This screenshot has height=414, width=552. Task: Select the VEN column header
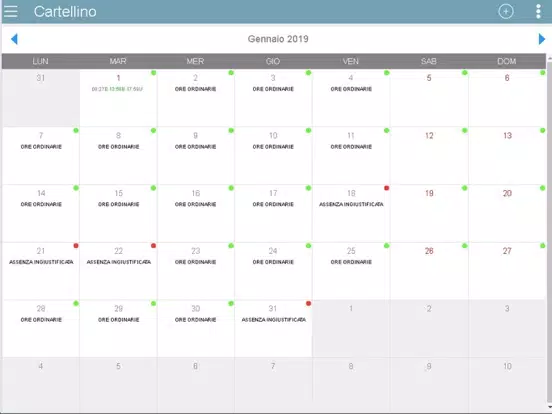click(x=351, y=61)
